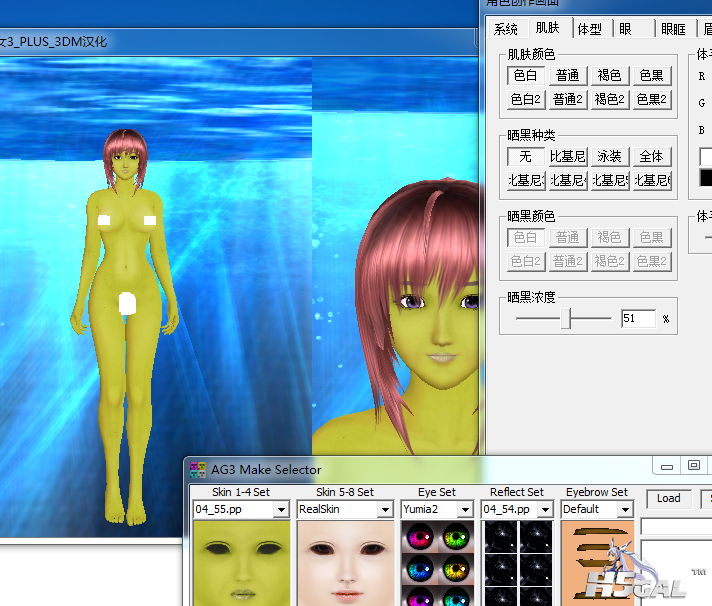This screenshot has width=712, height=606.
Task: Select the magenta eye thumbnail in Eye Set
Action: coord(418,537)
